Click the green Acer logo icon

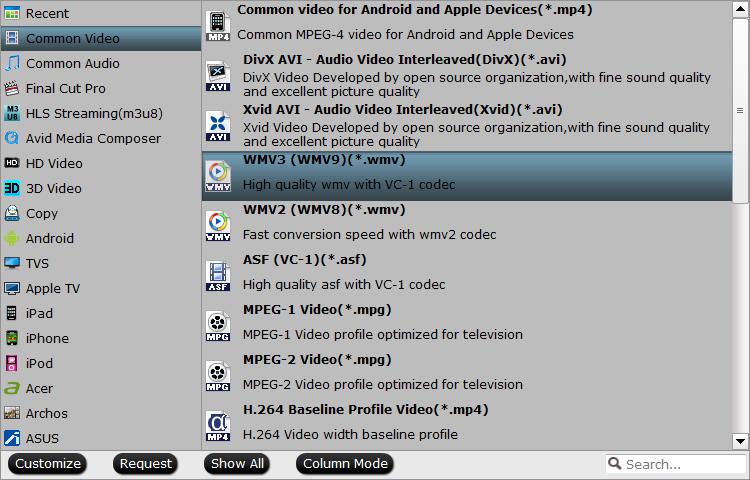pyautogui.click(x=12, y=388)
